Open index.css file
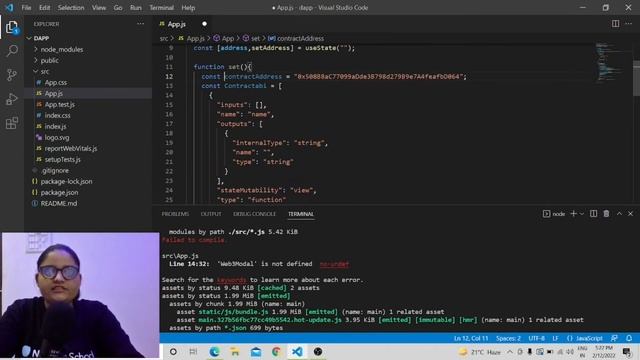The height and width of the screenshot is (360, 640). pyautogui.click(x=58, y=116)
